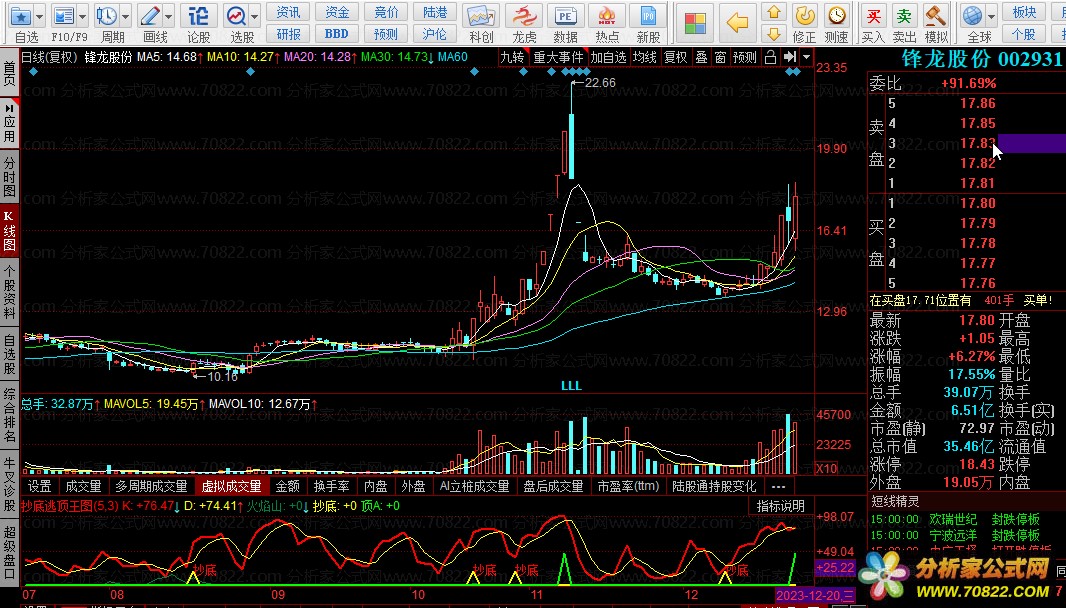This screenshot has height=608, width=1066.
Task: Open the 首页 home sidebar tab
Action: (10, 73)
